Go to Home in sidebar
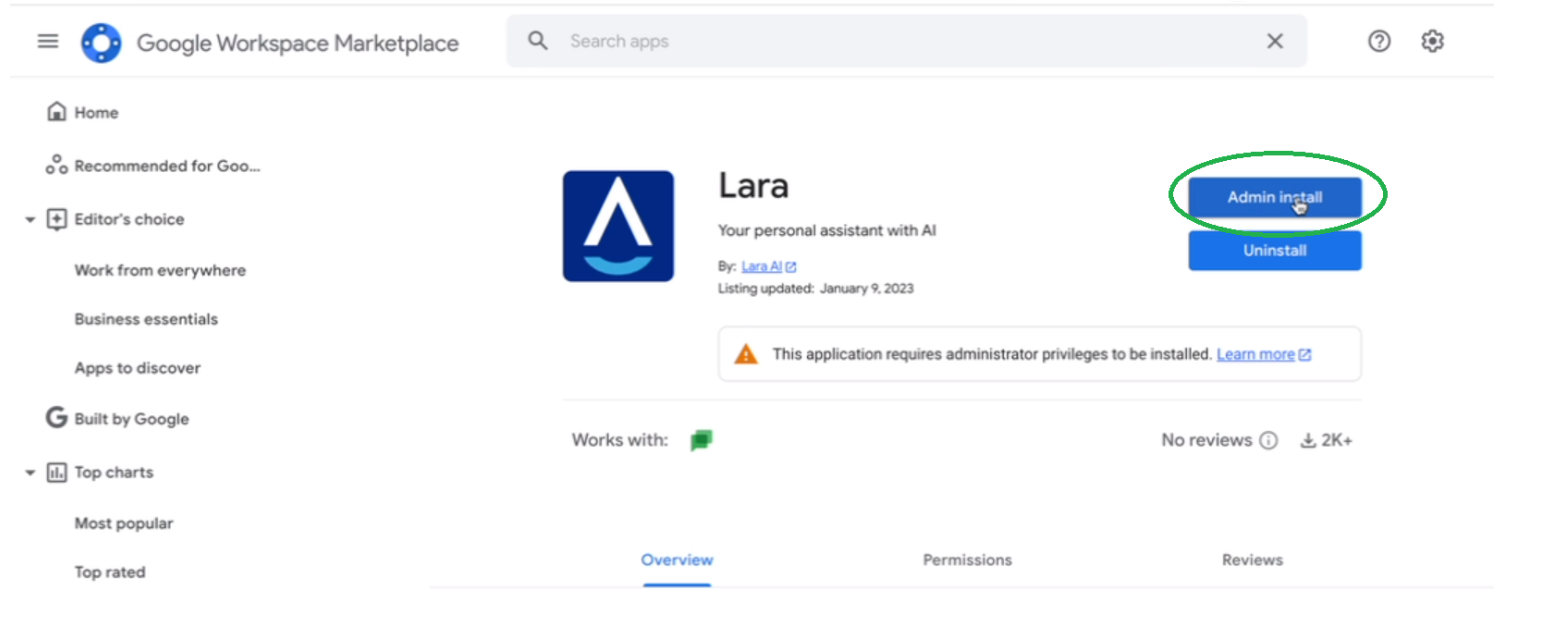The width and height of the screenshot is (1563, 641). [x=96, y=113]
